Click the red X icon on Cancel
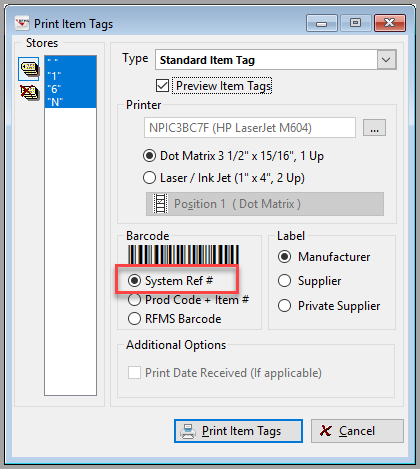420x469 pixels. (325, 431)
